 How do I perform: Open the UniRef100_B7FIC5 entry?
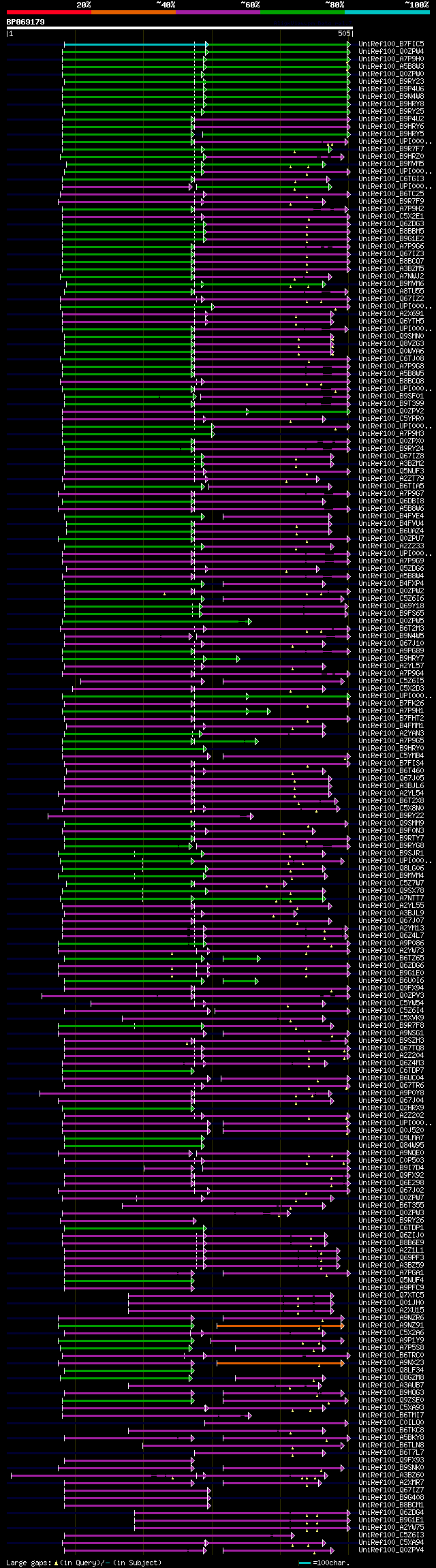391,44
